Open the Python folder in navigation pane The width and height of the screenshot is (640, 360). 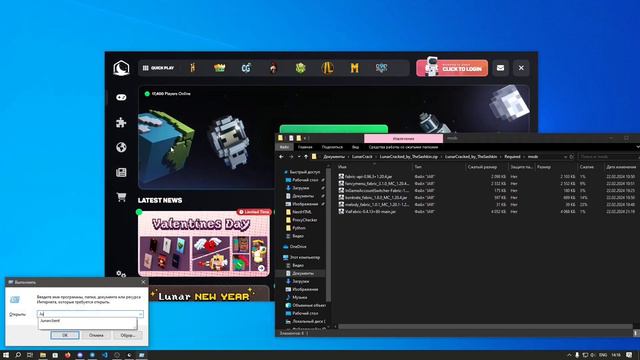(x=296, y=228)
